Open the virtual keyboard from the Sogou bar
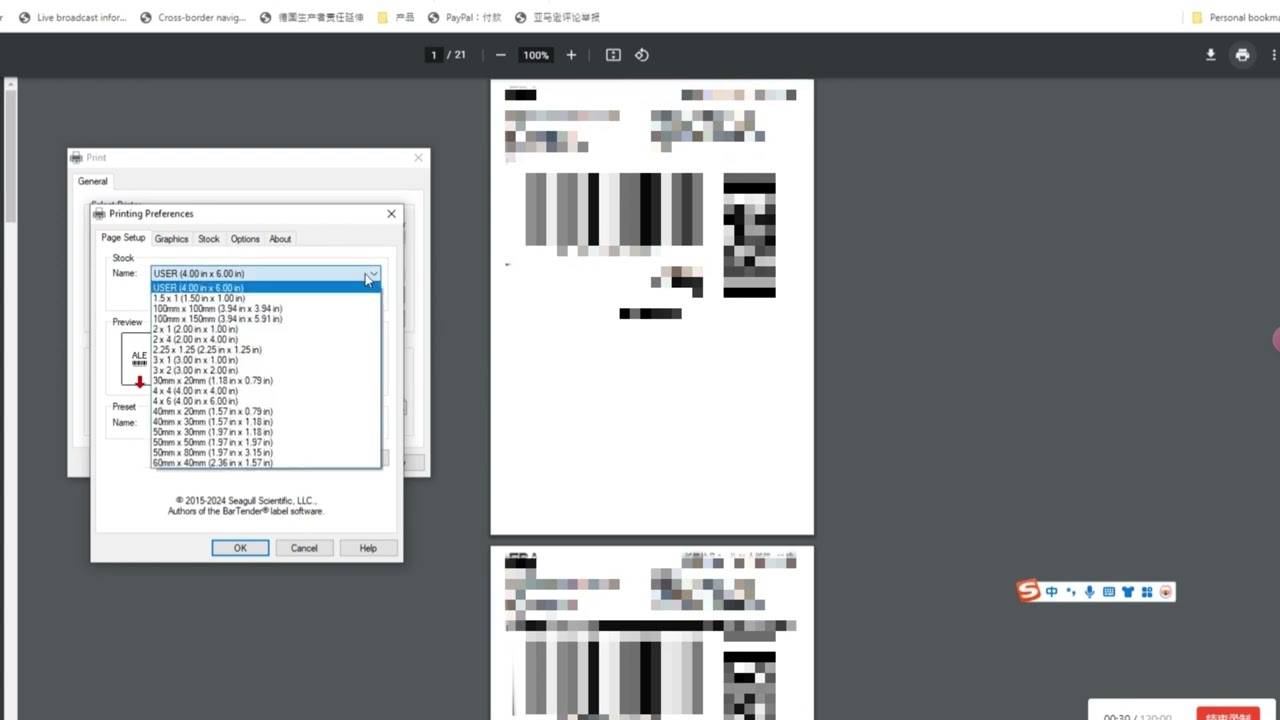 1108,591
